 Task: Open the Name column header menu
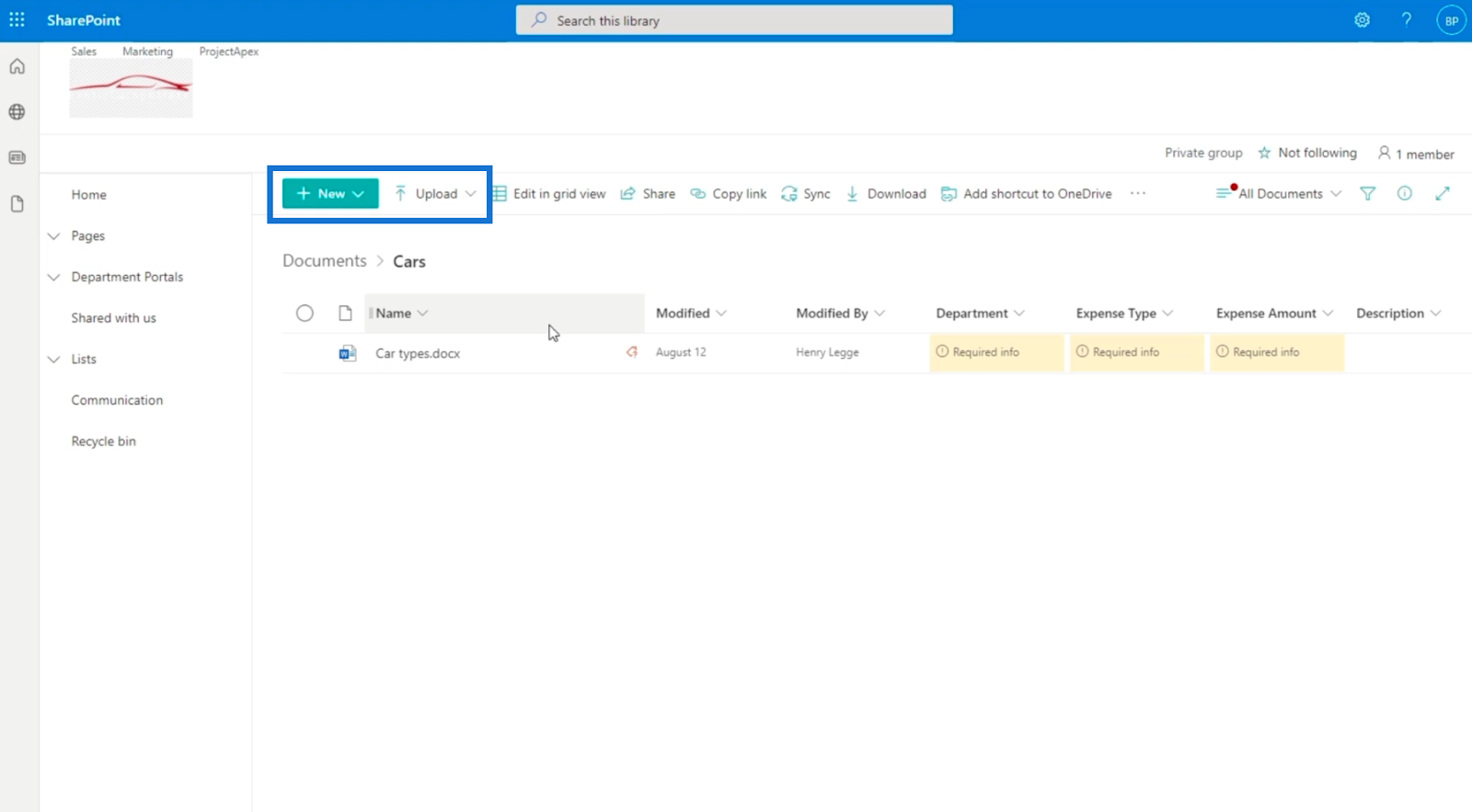(x=402, y=313)
